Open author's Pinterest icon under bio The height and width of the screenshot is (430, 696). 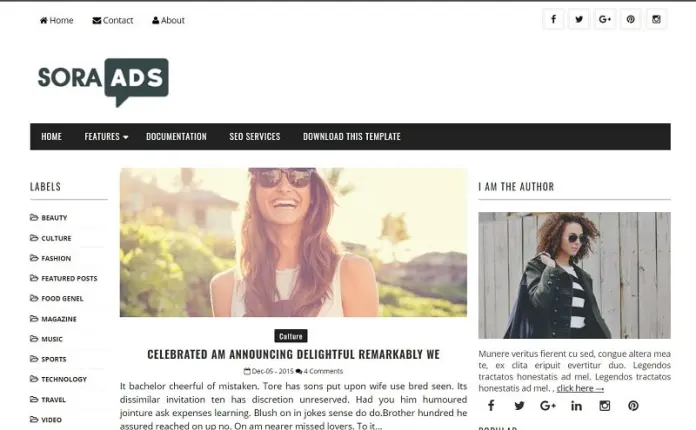click(633, 406)
